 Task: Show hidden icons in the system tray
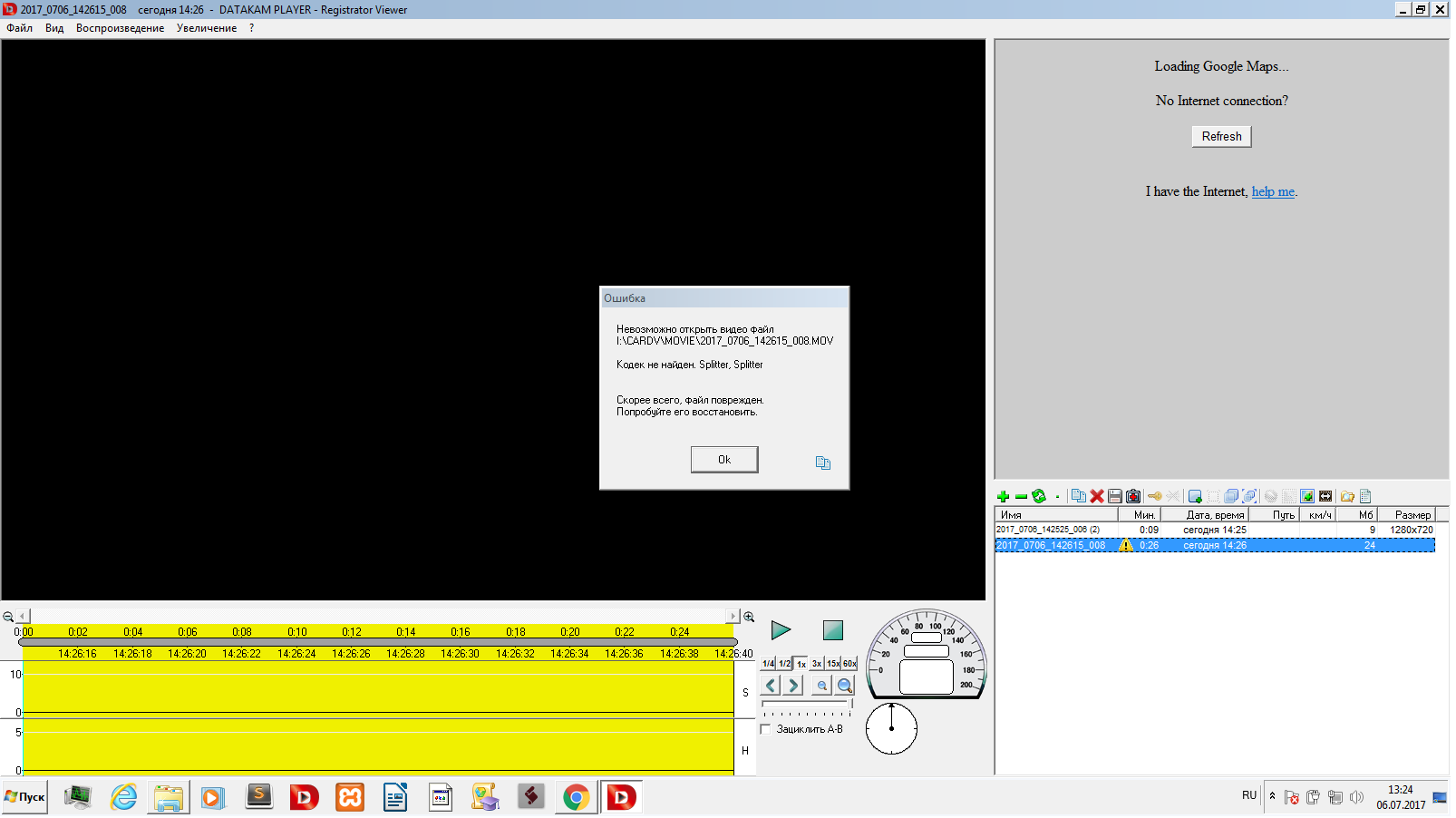(x=1272, y=796)
